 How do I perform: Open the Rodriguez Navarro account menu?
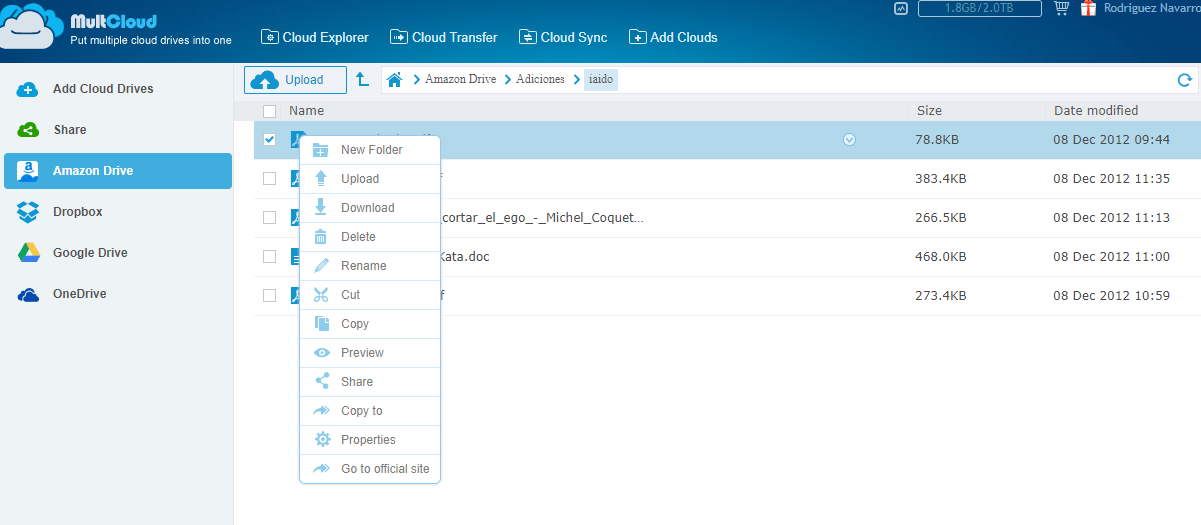tap(1151, 8)
